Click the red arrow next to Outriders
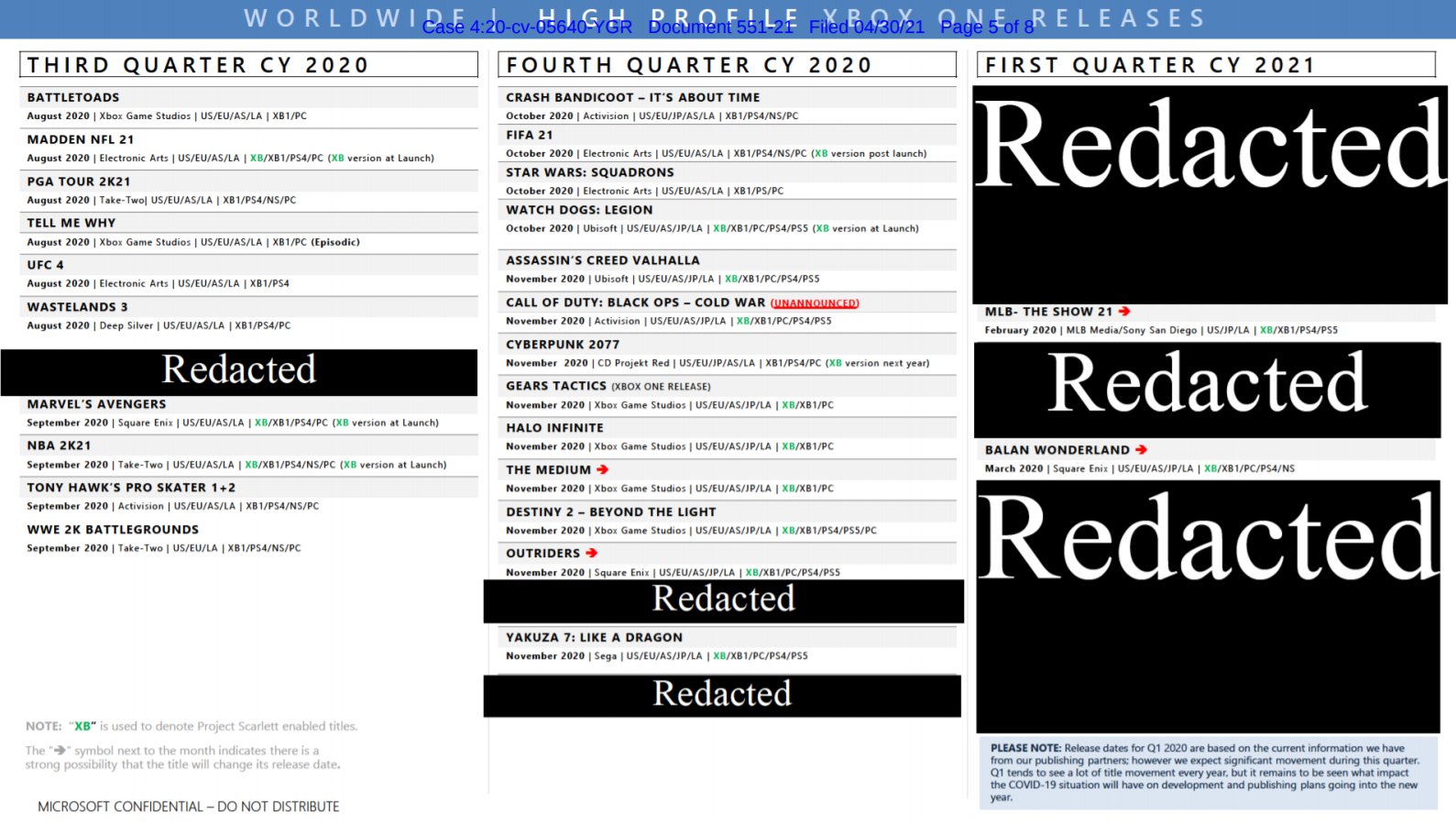 tap(591, 553)
